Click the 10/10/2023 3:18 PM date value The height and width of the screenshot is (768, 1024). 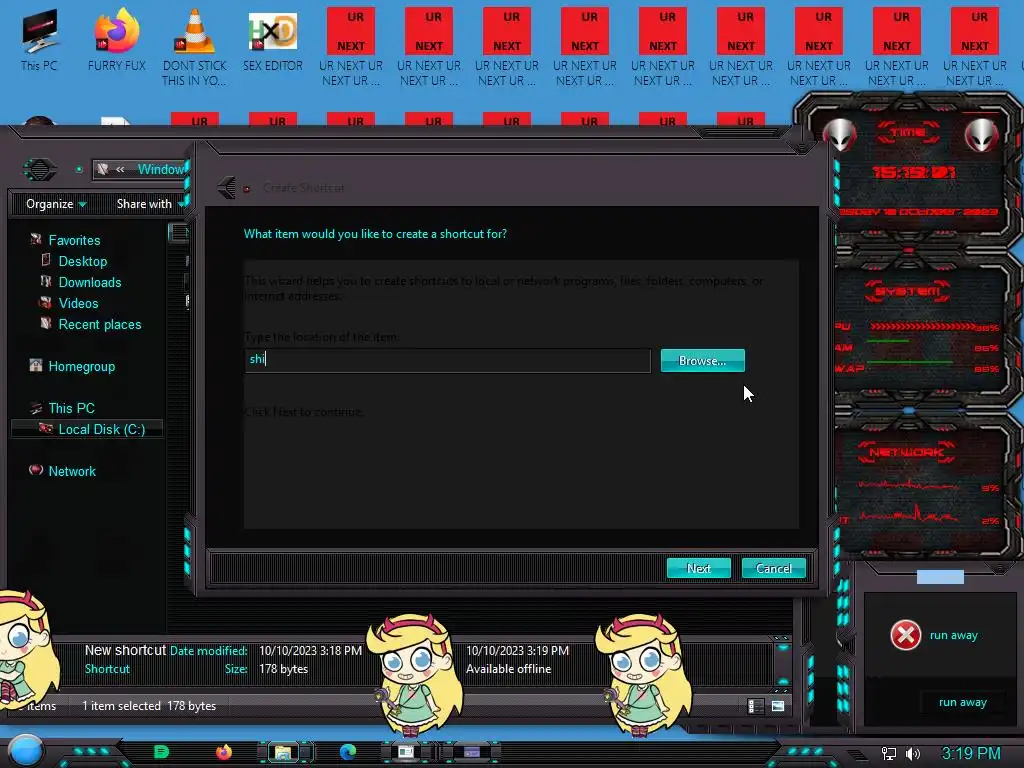click(x=310, y=651)
